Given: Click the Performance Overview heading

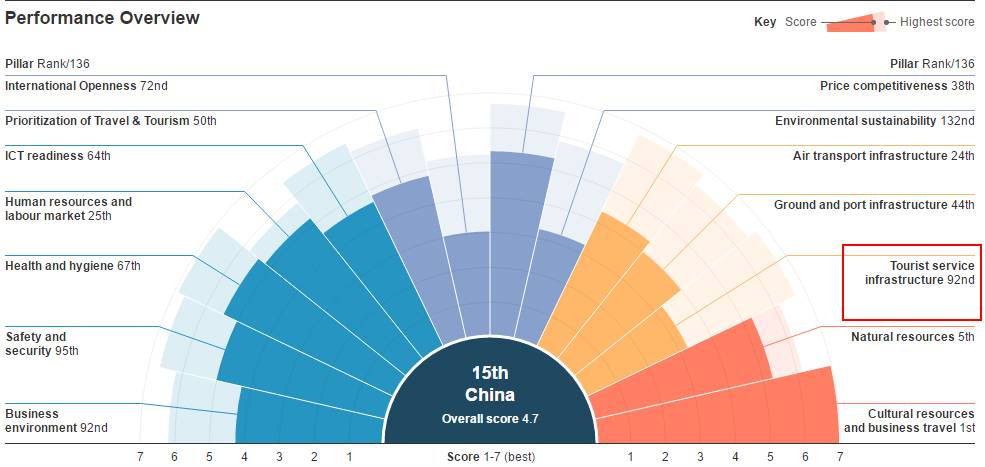Looking at the screenshot, I should point(102,18).
